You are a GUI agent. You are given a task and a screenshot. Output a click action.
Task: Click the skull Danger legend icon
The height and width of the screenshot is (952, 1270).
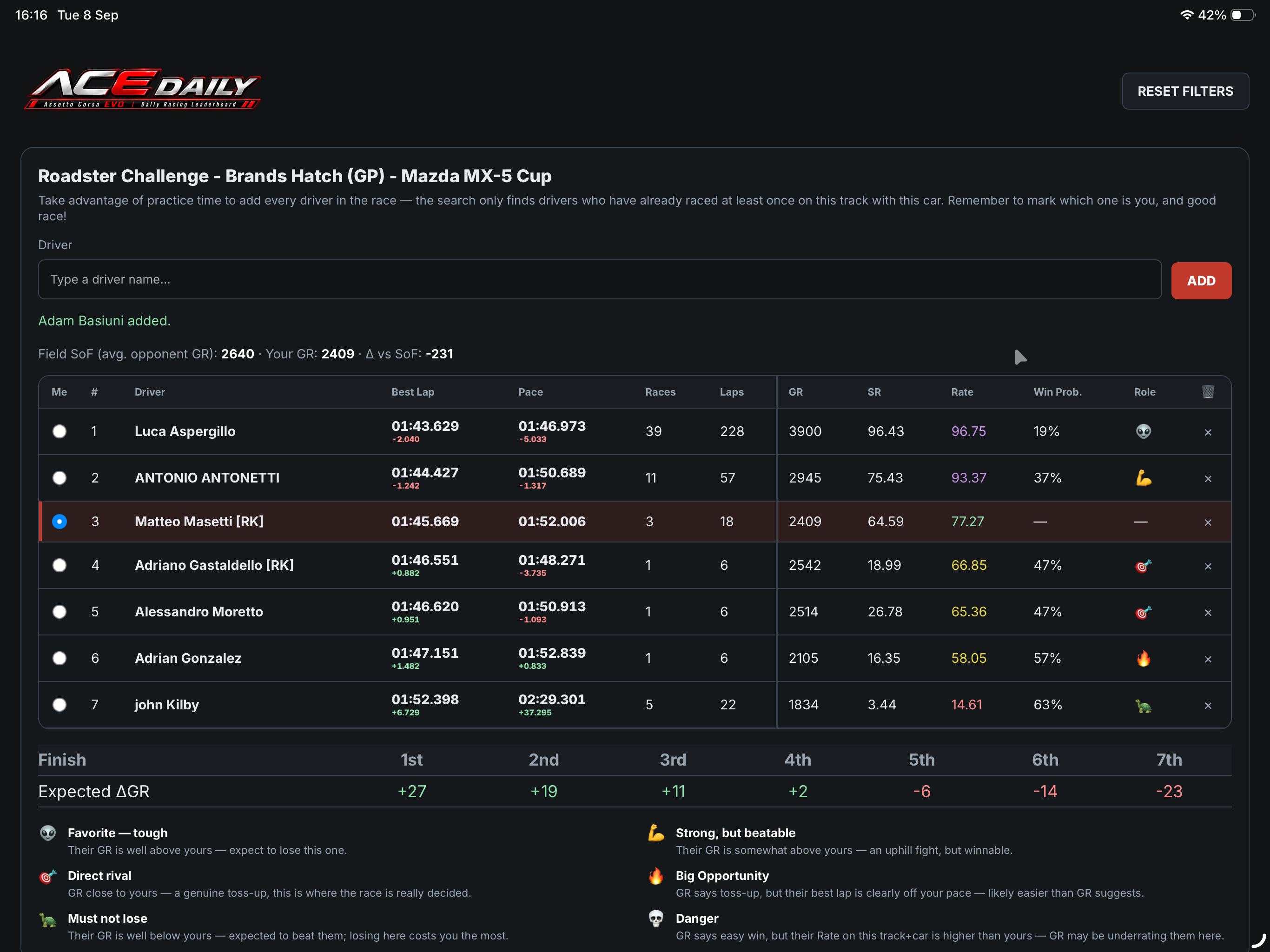click(655, 918)
